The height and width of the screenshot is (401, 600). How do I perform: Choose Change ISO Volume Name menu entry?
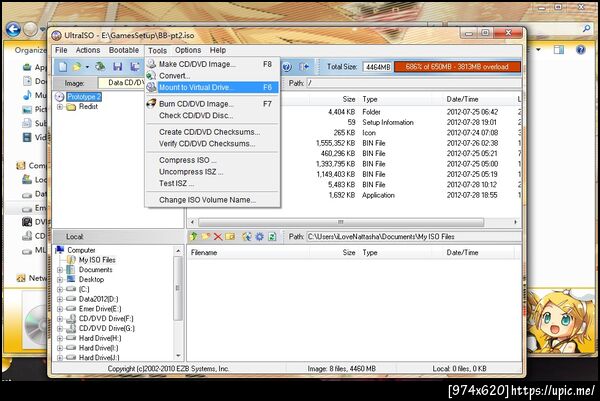[213, 200]
